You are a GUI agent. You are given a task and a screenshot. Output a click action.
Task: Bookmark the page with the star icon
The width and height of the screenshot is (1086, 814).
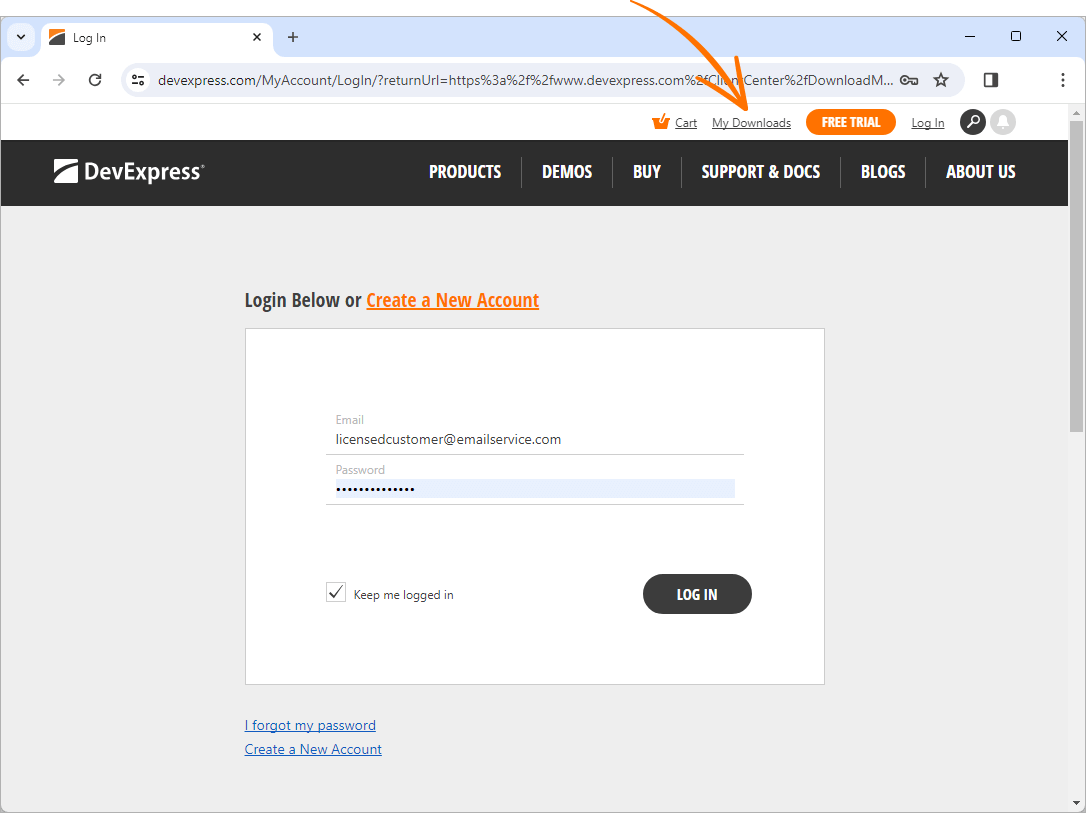point(941,80)
